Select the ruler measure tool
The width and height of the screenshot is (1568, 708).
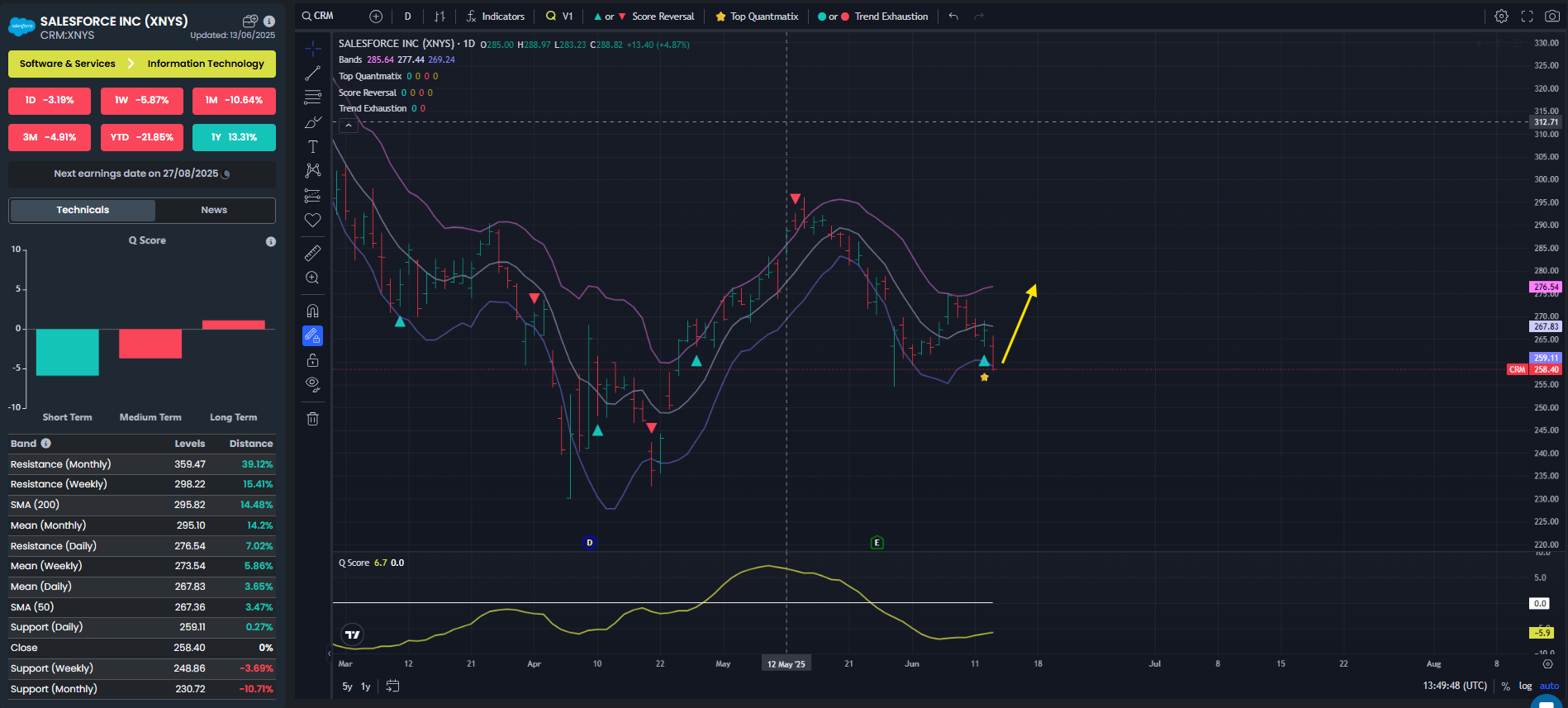(x=313, y=253)
